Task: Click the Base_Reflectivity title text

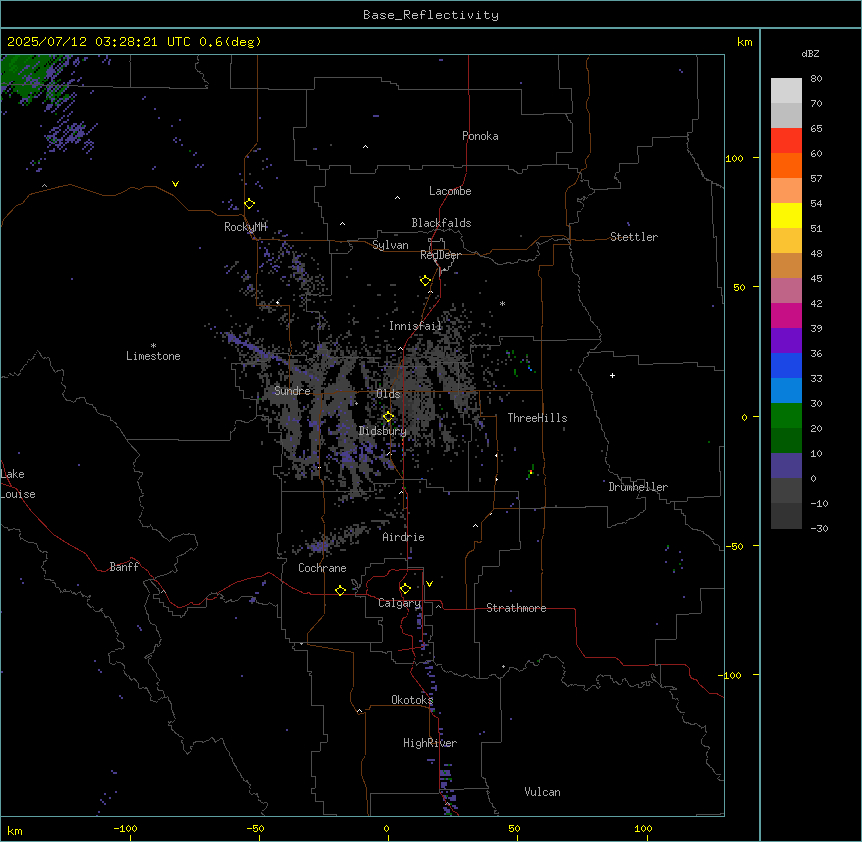Action: point(431,15)
